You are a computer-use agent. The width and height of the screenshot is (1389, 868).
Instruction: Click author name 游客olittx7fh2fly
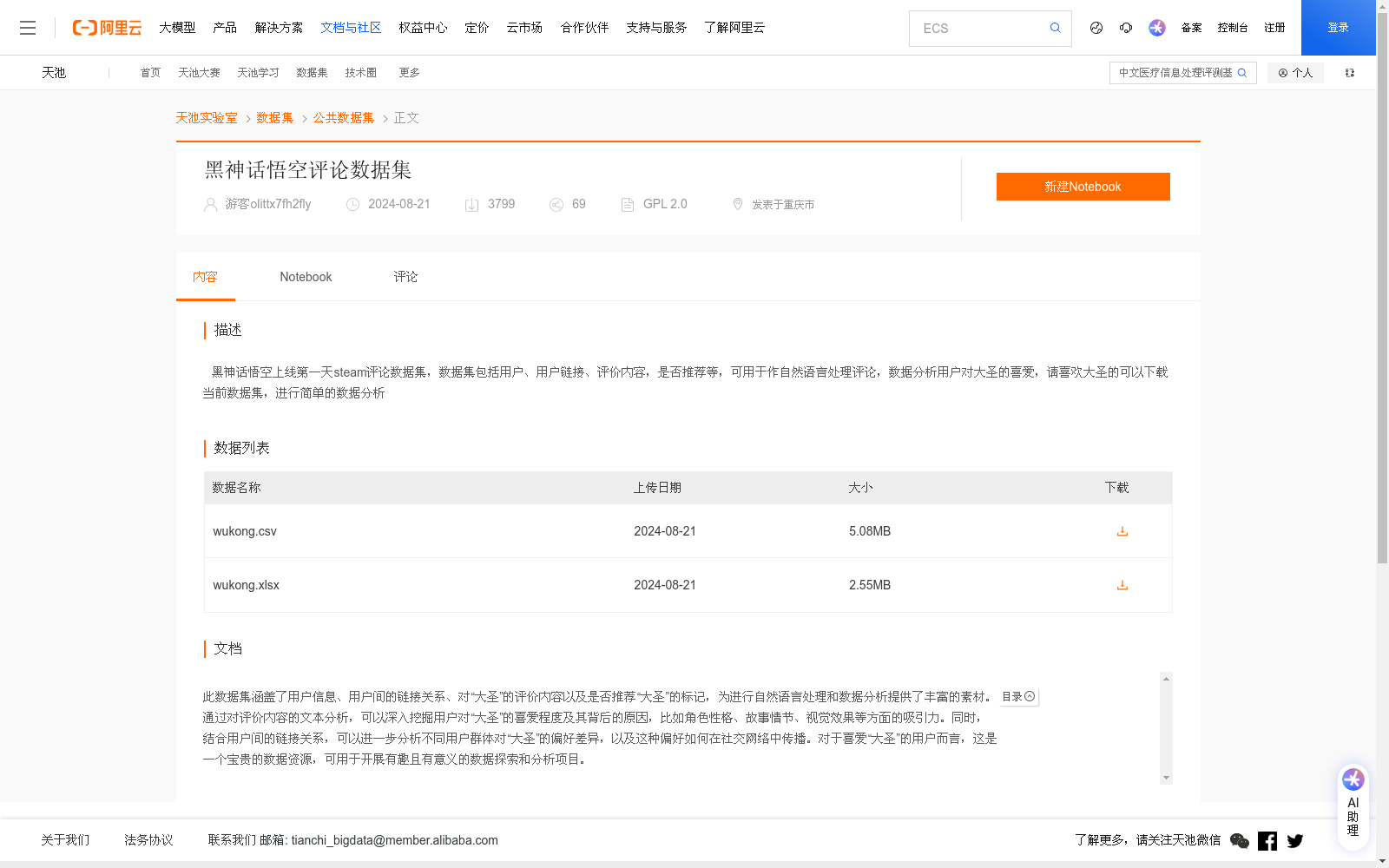click(268, 204)
